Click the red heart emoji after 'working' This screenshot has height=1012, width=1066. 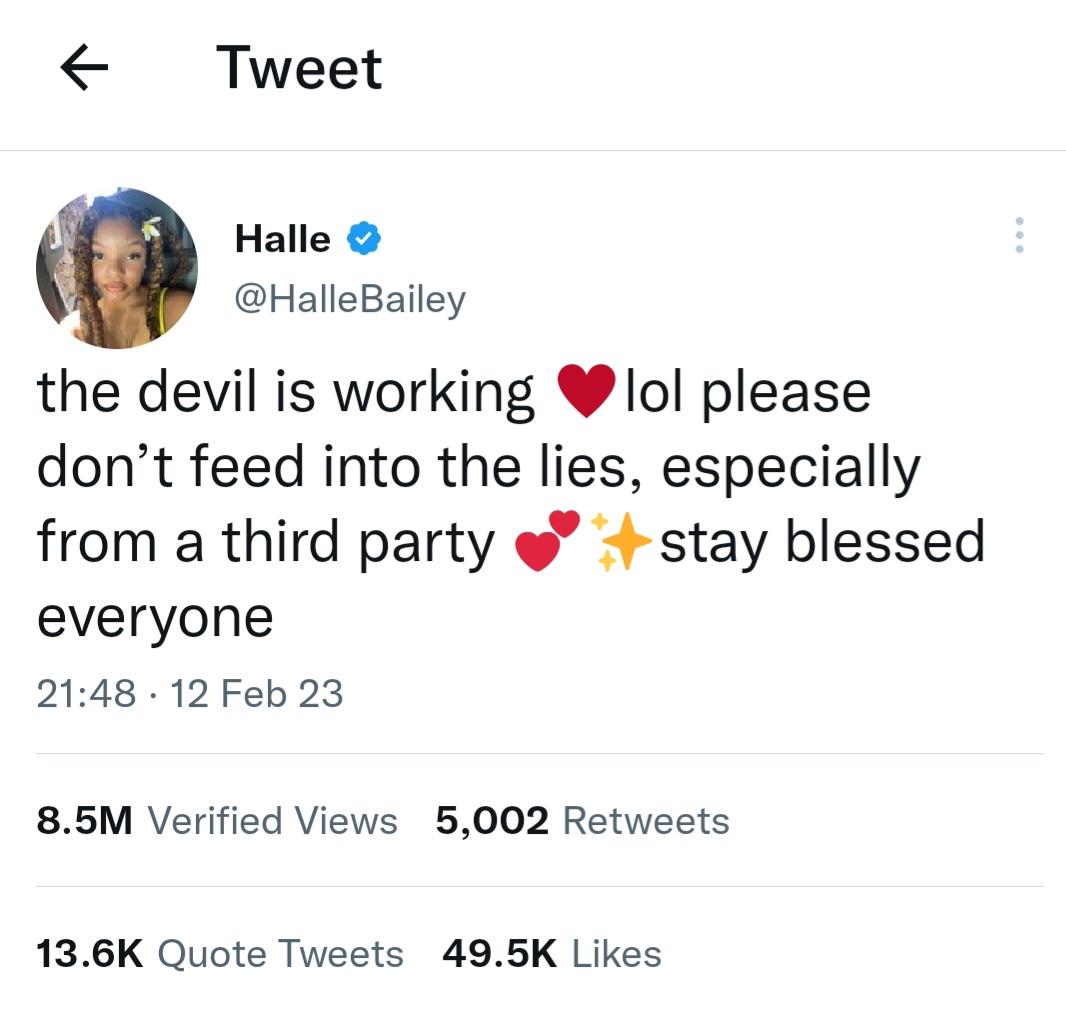click(582, 392)
